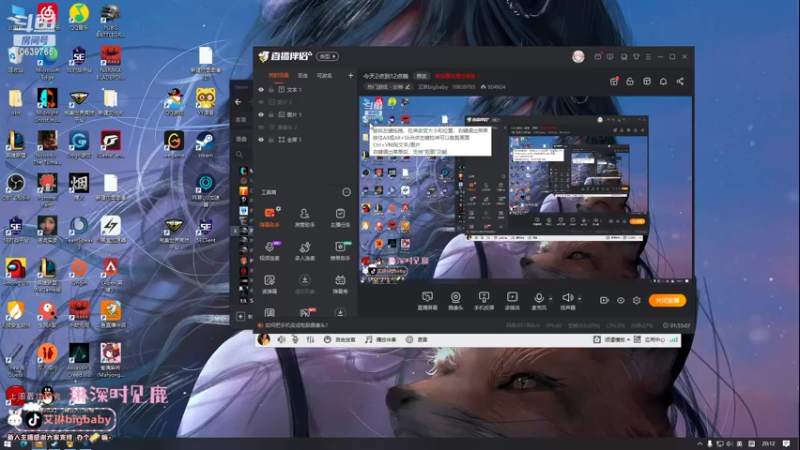Click the lock icon in the stream header
This screenshot has width=800, height=450.
click(630, 82)
